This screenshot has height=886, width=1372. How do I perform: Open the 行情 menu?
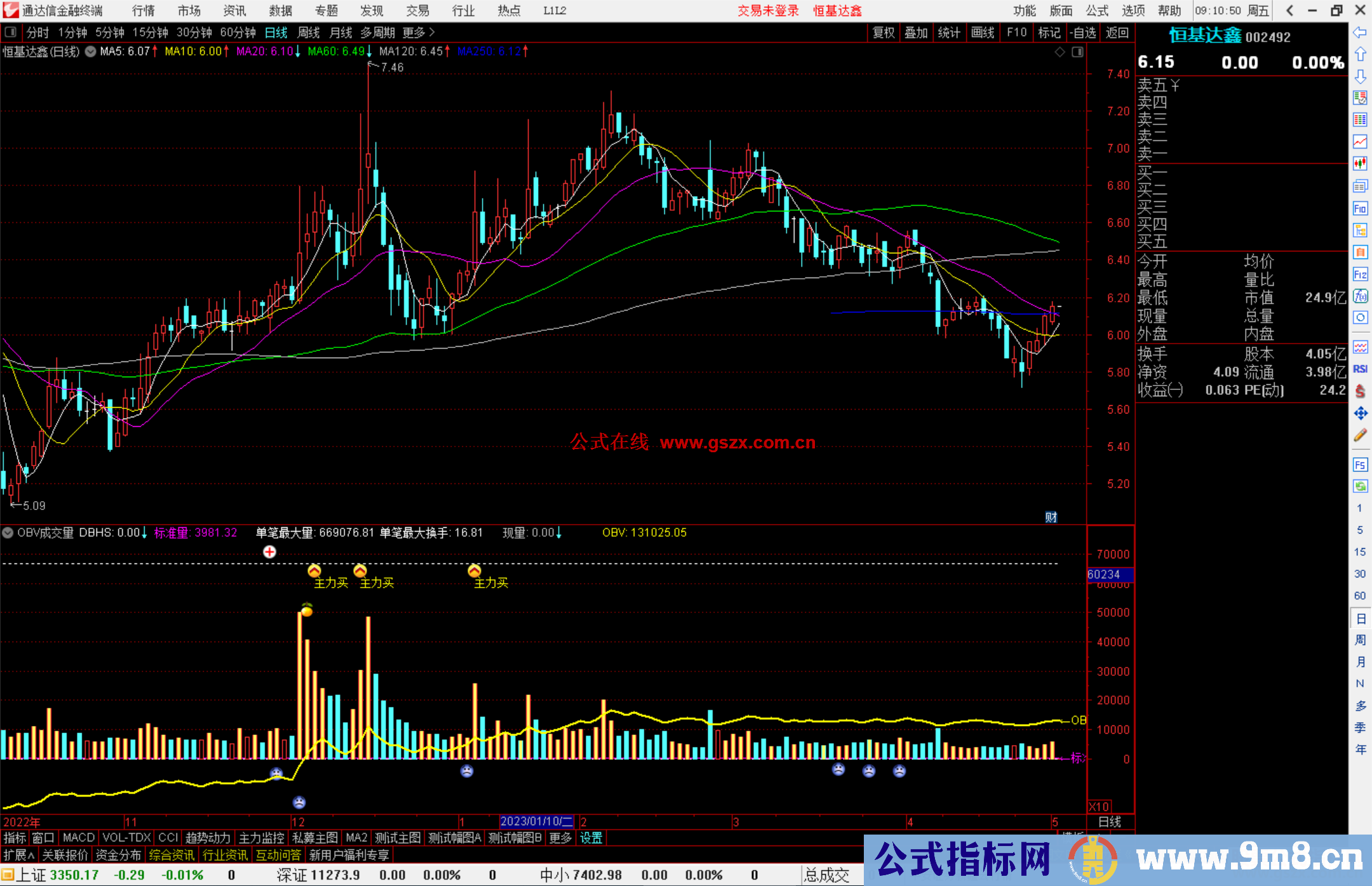pyautogui.click(x=144, y=10)
